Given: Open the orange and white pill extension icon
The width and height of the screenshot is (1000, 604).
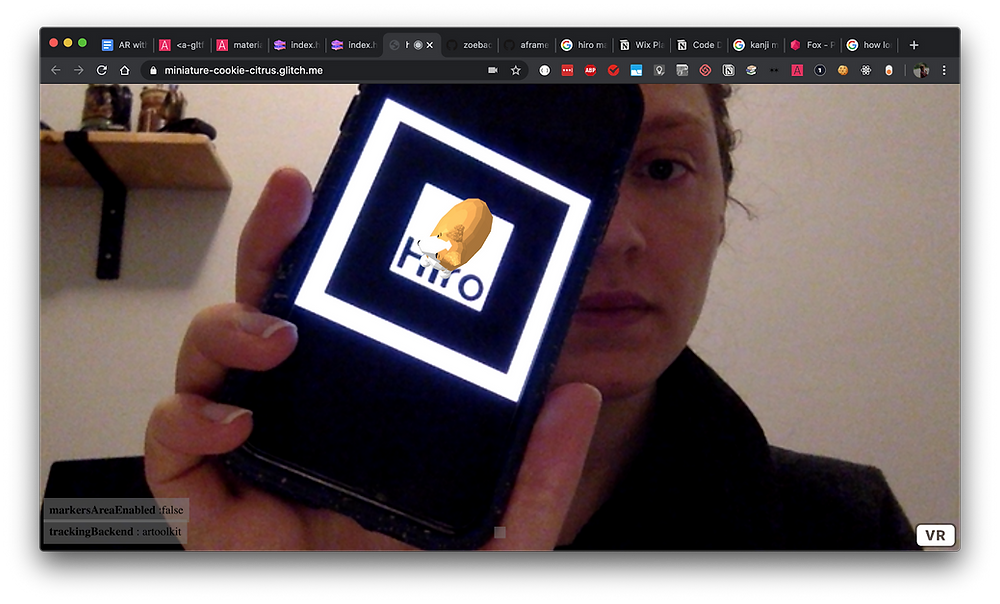Looking at the screenshot, I should [x=889, y=70].
